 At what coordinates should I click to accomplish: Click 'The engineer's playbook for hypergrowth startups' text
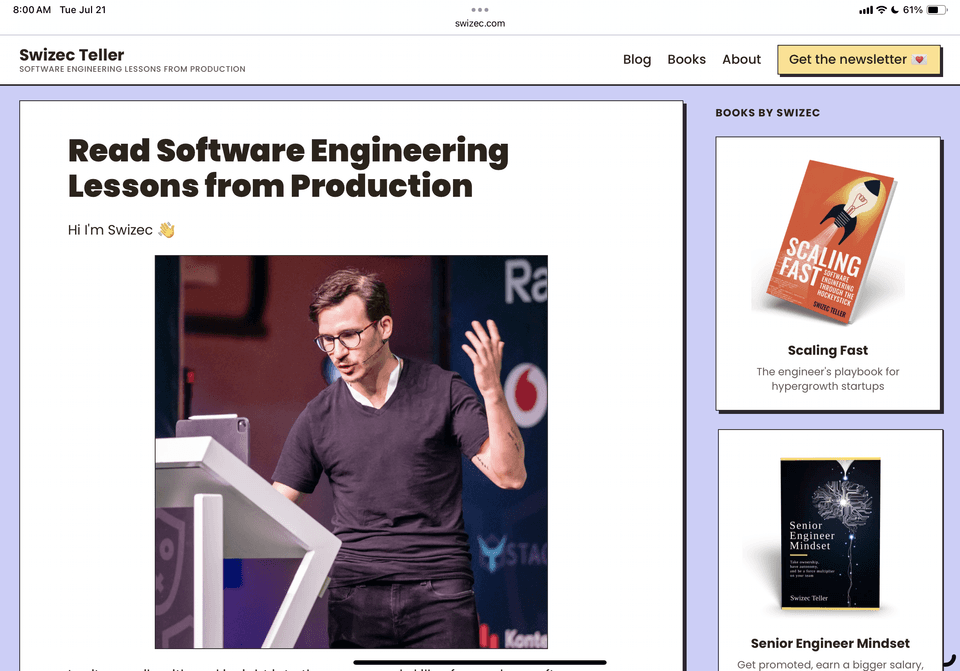(x=828, y=378)
